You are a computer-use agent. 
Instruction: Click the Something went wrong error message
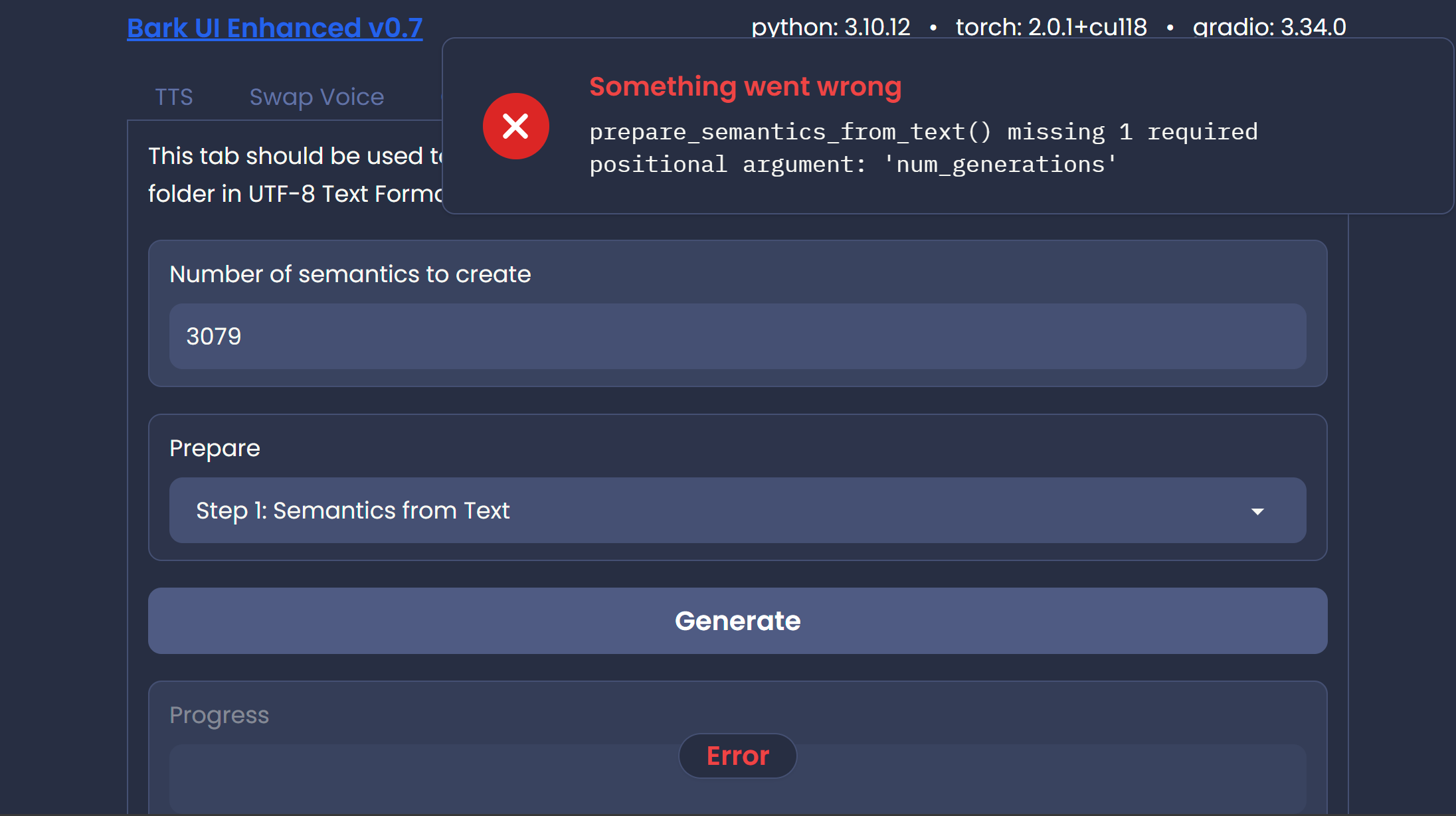tap(745, 86)
